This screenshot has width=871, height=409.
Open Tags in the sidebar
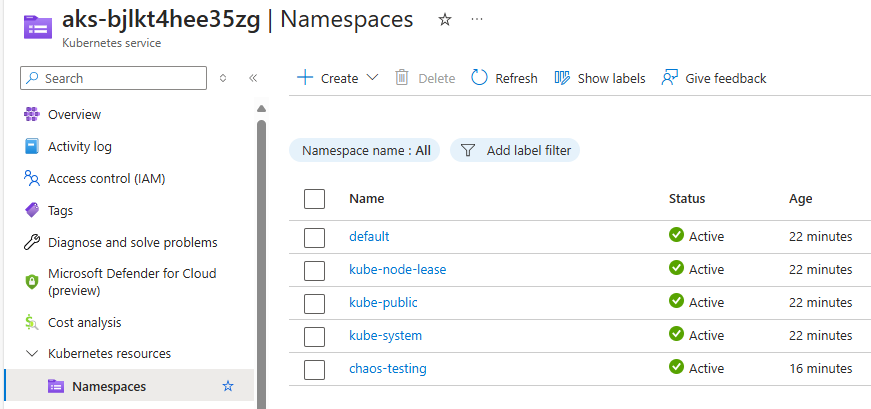[61, 211]
